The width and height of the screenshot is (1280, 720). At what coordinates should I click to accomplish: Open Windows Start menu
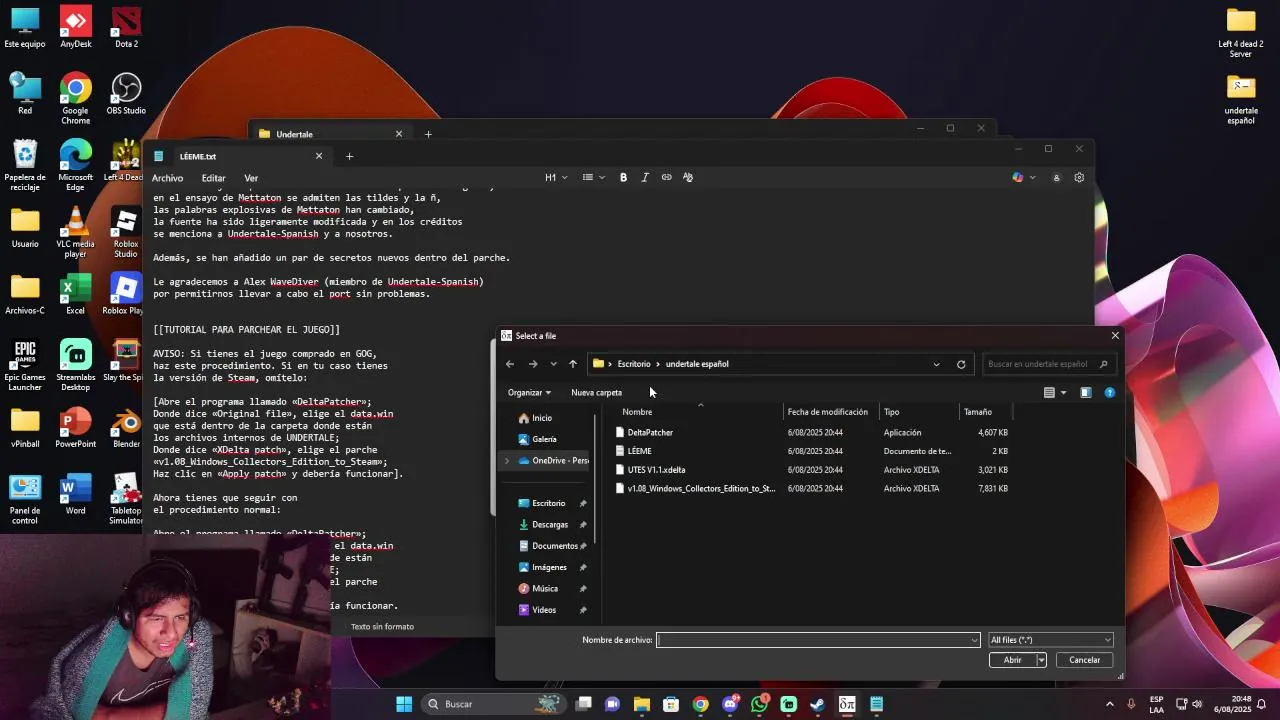(x=404, y=704)
